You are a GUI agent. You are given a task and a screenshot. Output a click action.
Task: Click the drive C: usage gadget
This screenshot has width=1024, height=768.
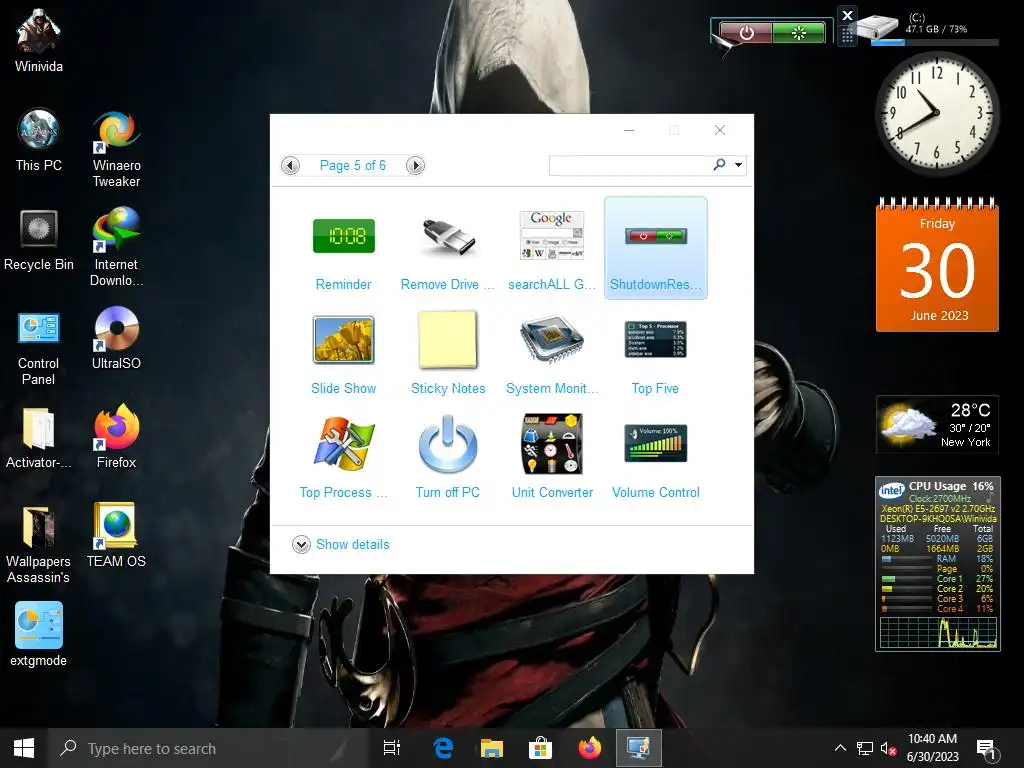tap(927, 29)
